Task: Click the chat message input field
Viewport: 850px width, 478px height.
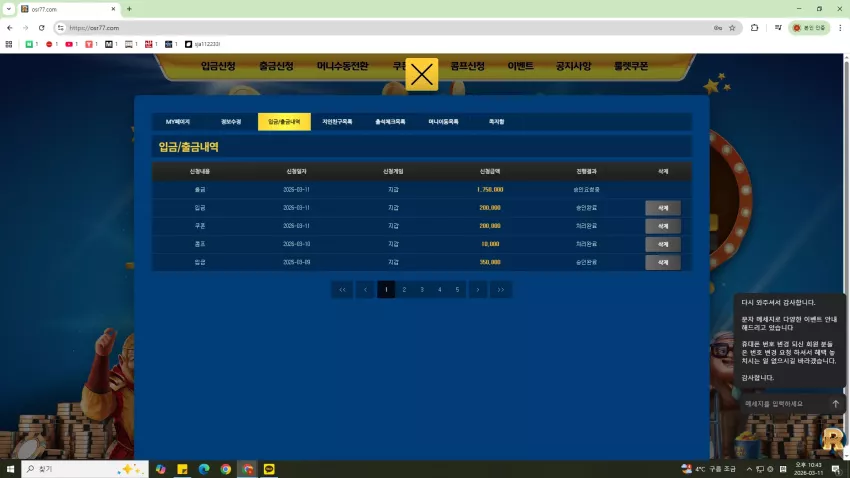Action: tap(784, 404)
